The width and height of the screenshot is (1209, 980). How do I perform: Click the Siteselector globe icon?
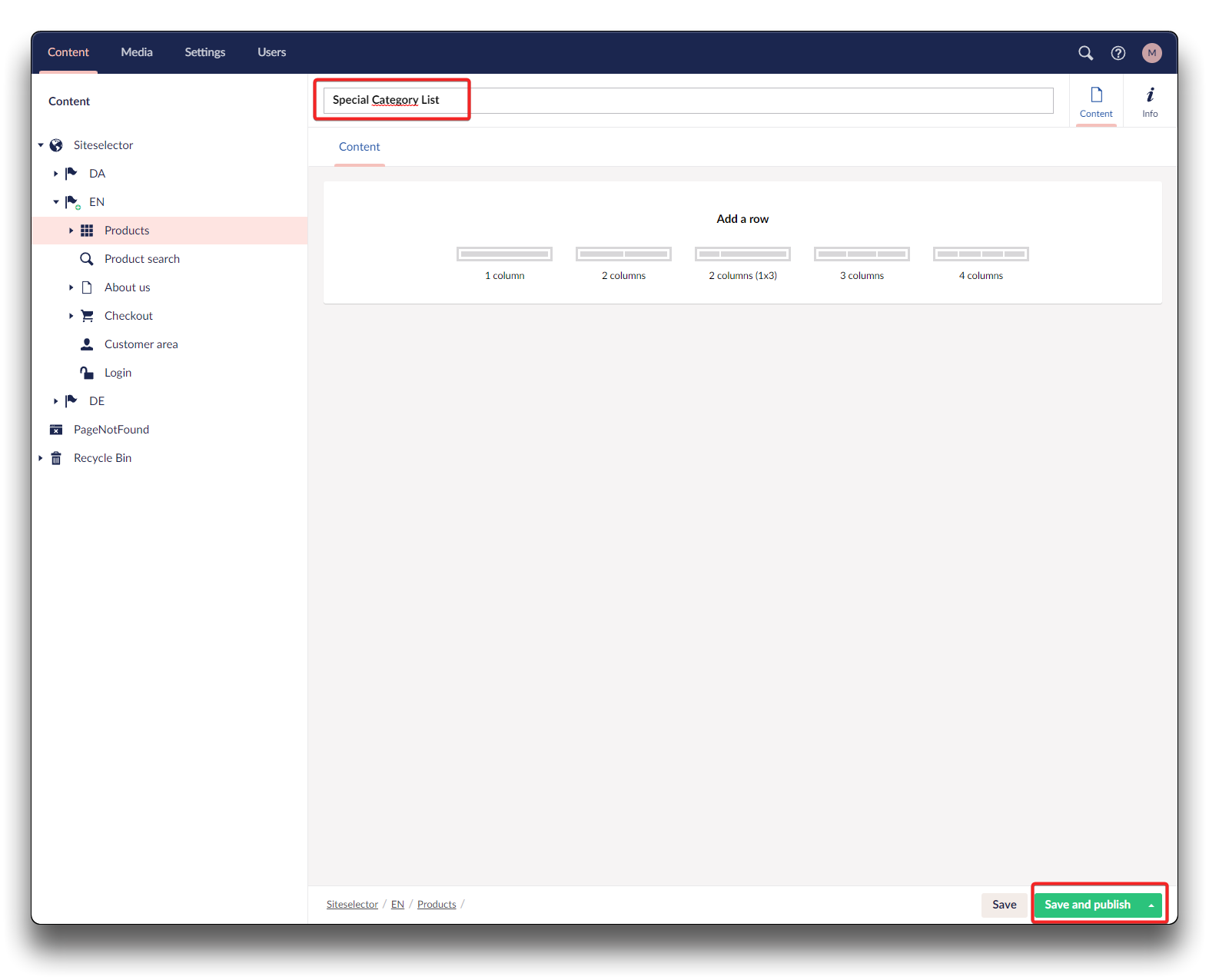(x=56, y=145)
